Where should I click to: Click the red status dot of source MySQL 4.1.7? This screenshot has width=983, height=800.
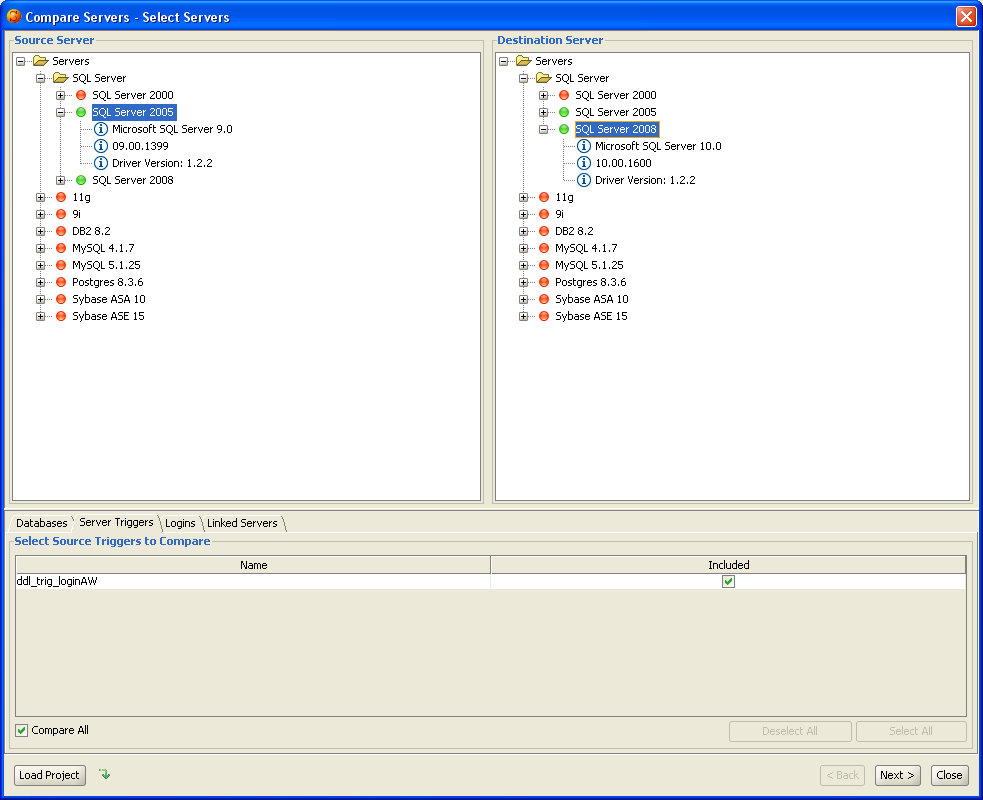(61, 248)
